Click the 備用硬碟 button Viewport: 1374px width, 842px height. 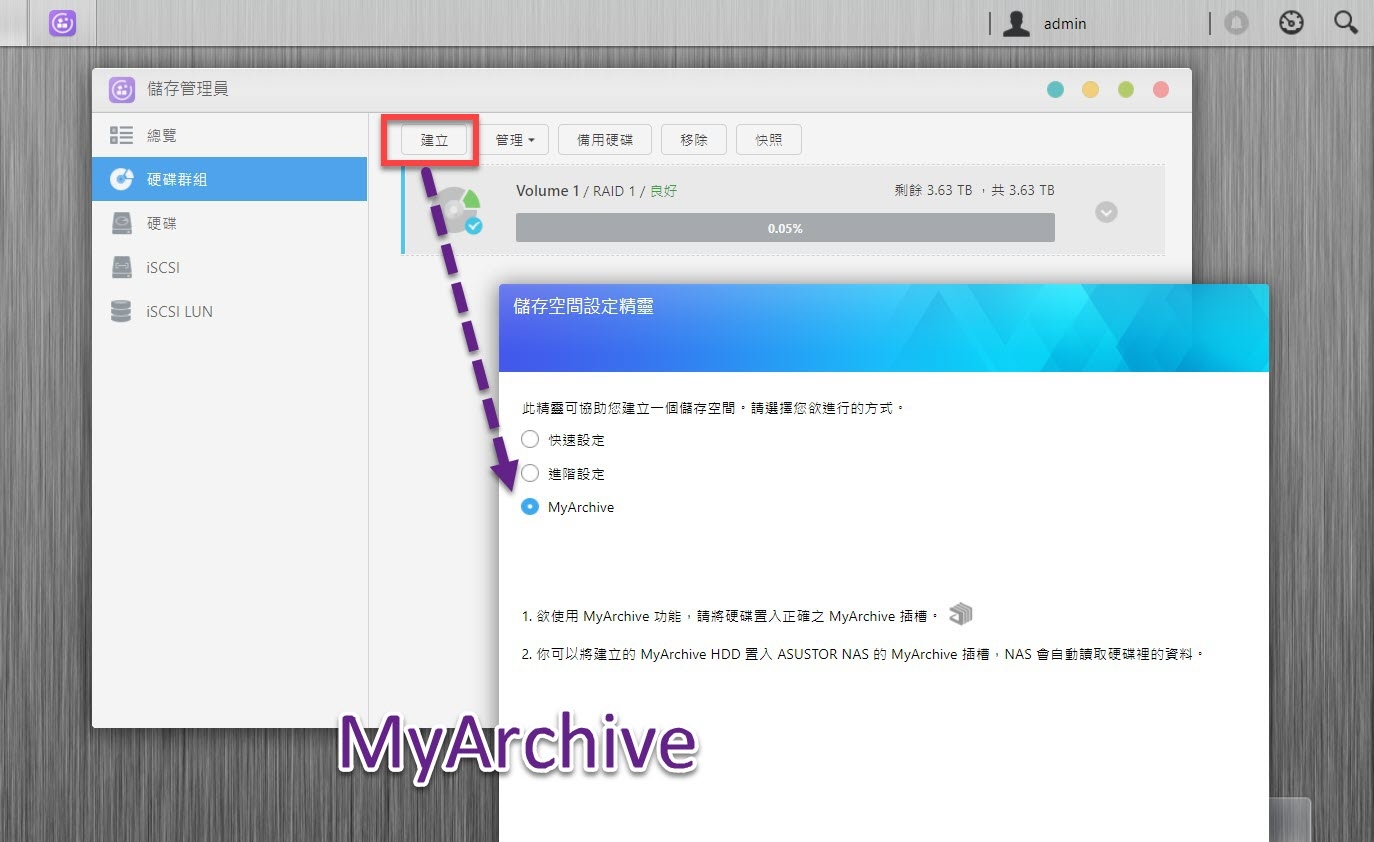tap(605, 140)
